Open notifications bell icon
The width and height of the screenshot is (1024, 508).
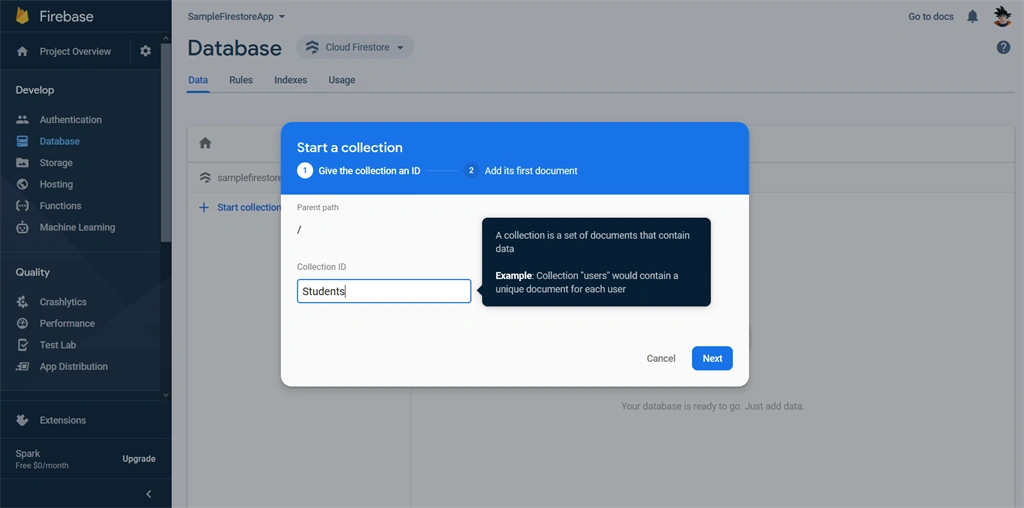[x=972, y=16]
